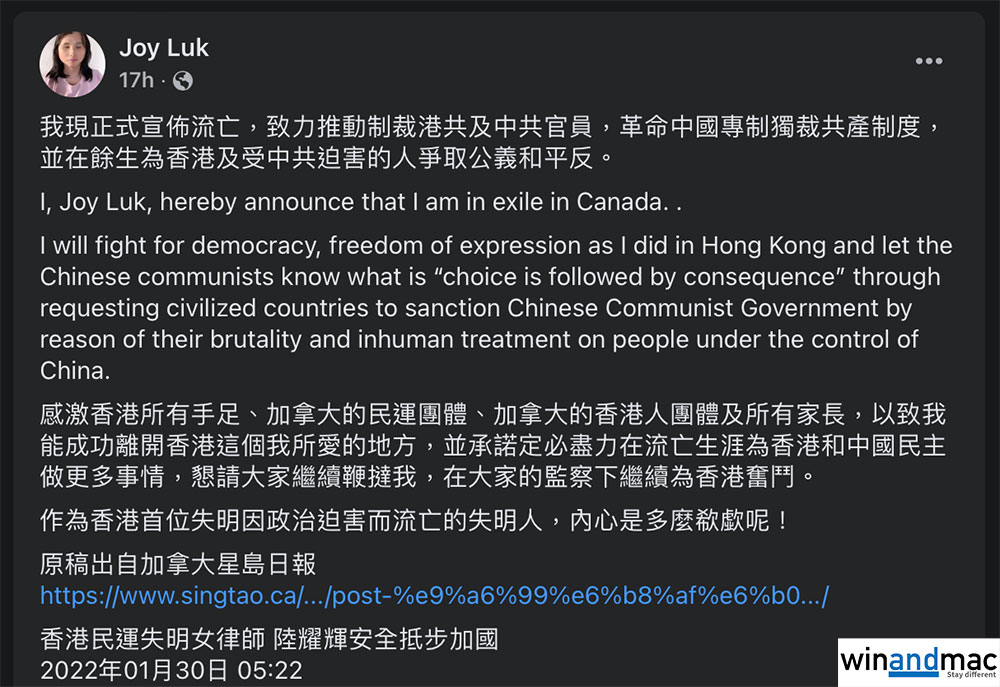This screenshot has height=687, width=1000.
Task: Click the globe public-audience icon
Action: [x=182, y=80]
